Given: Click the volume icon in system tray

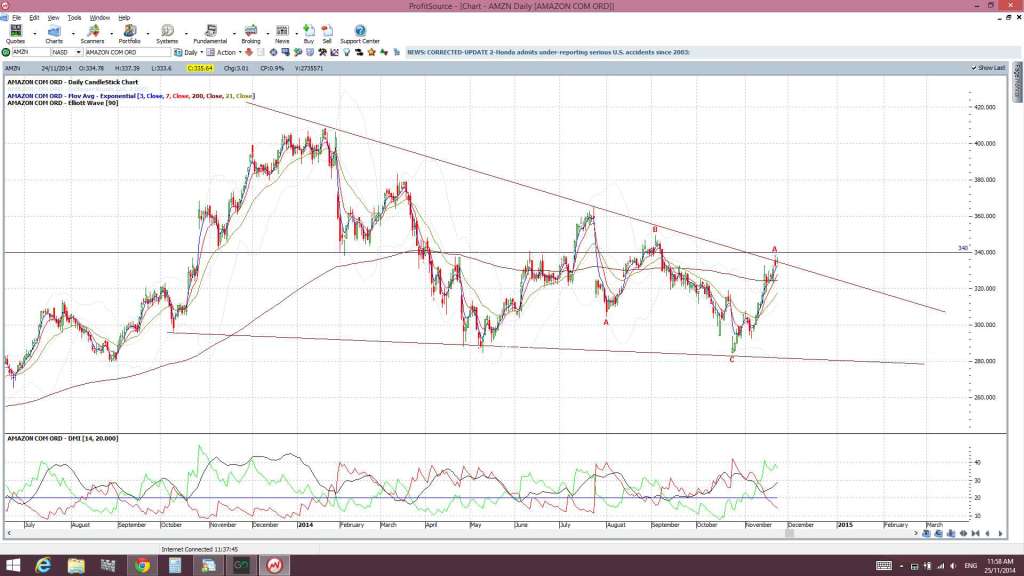Looking at the screenshot, I should pyautogui.click(x=953, y=566).
